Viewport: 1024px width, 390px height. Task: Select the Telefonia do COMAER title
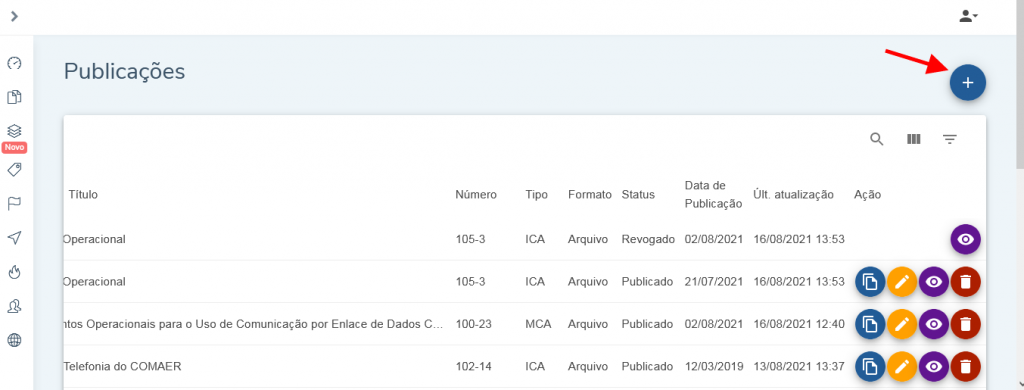pyautogui.click(x=122, y=366)
